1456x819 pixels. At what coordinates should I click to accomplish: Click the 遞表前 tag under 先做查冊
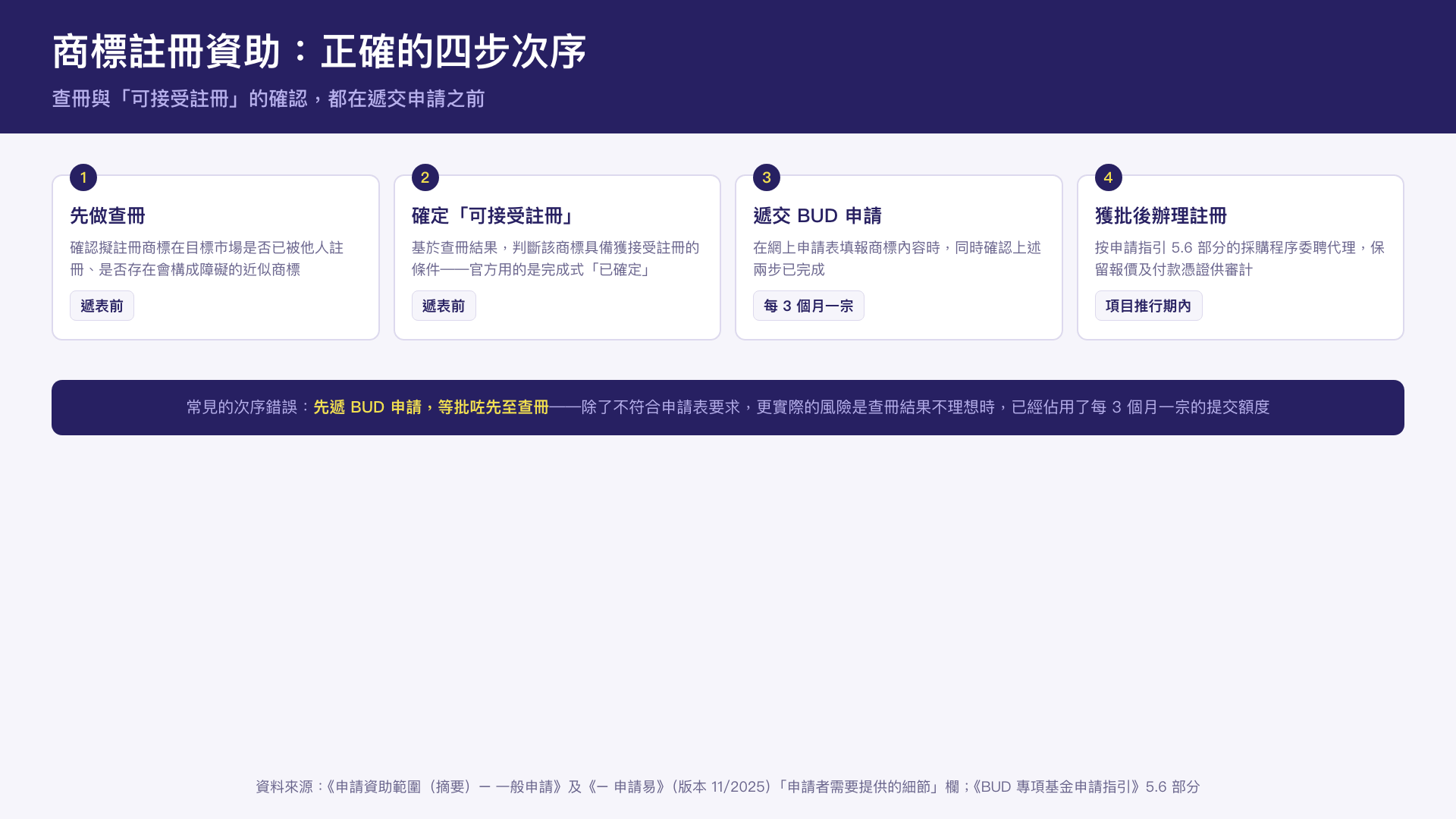[102, 306]
